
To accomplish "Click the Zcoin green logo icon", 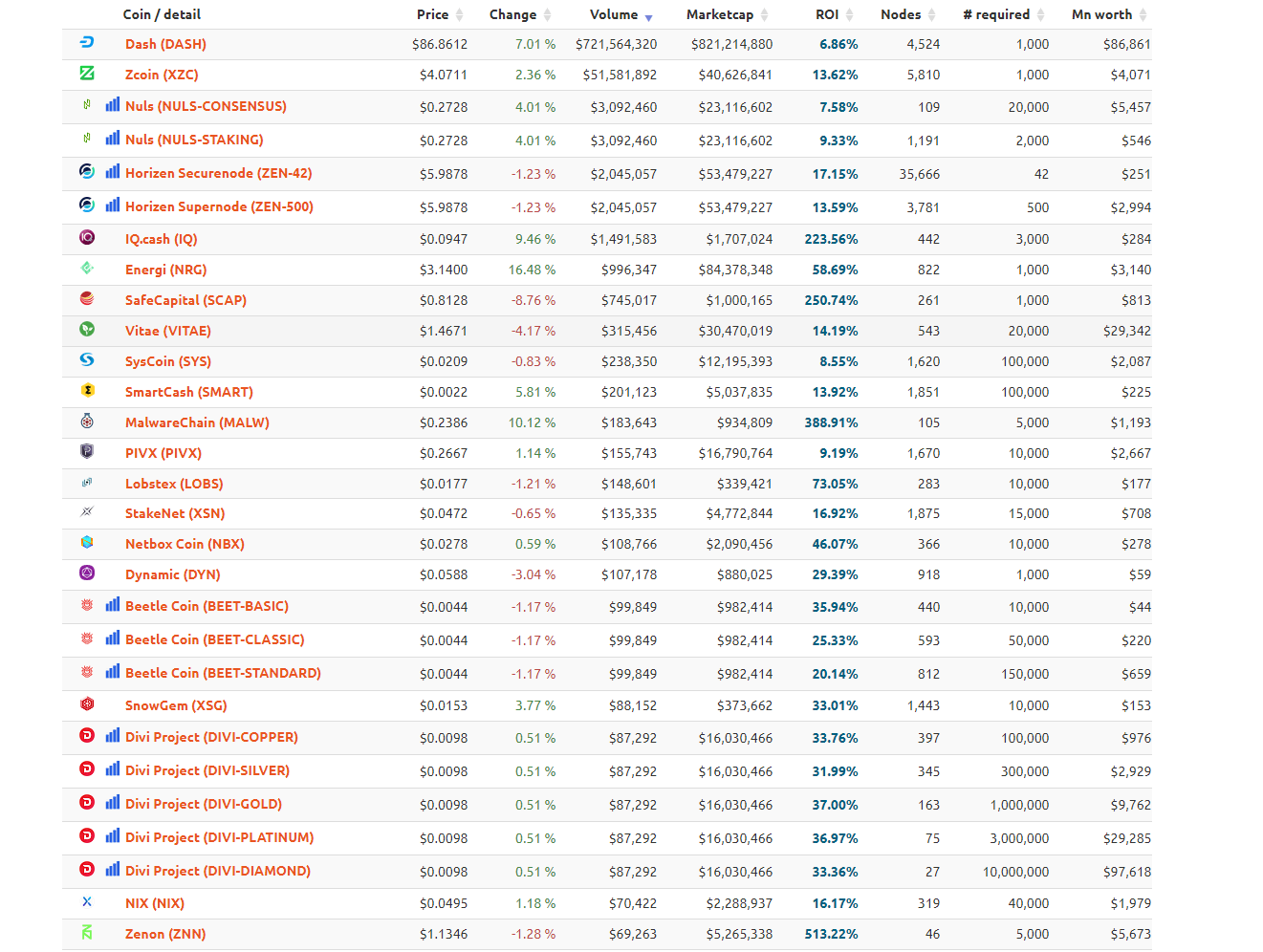I will (x=87, y=73).
